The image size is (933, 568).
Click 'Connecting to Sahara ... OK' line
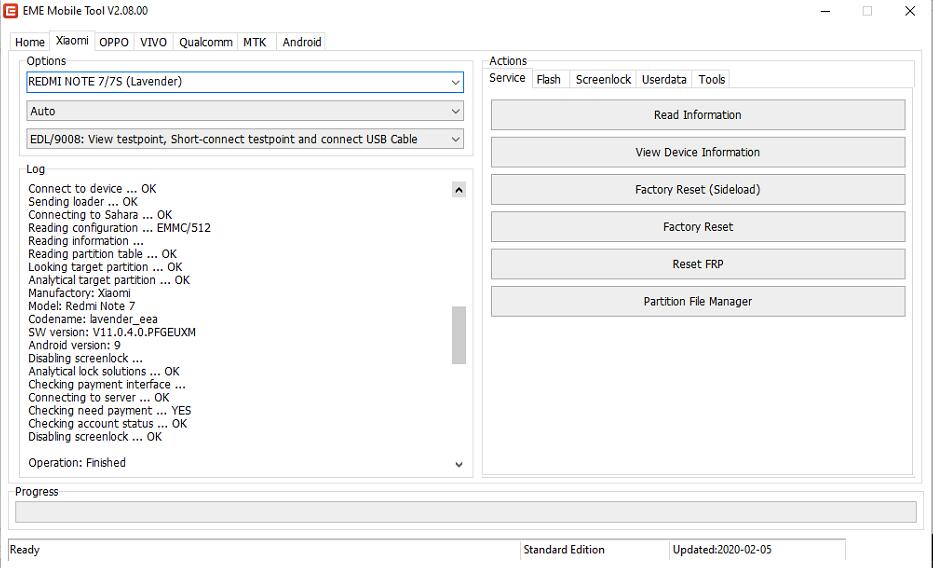click(100, 215)
